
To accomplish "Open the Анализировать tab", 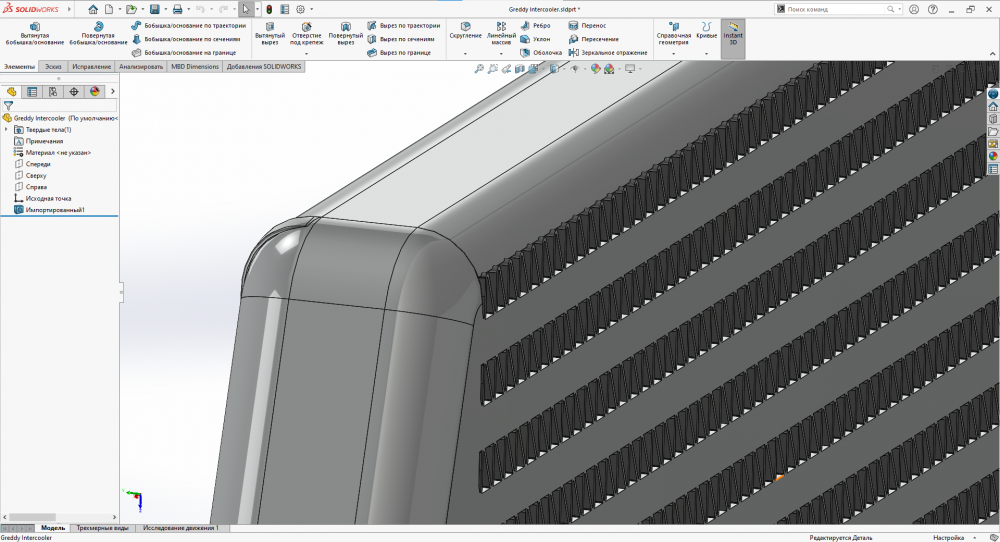I will coord(140,66).
